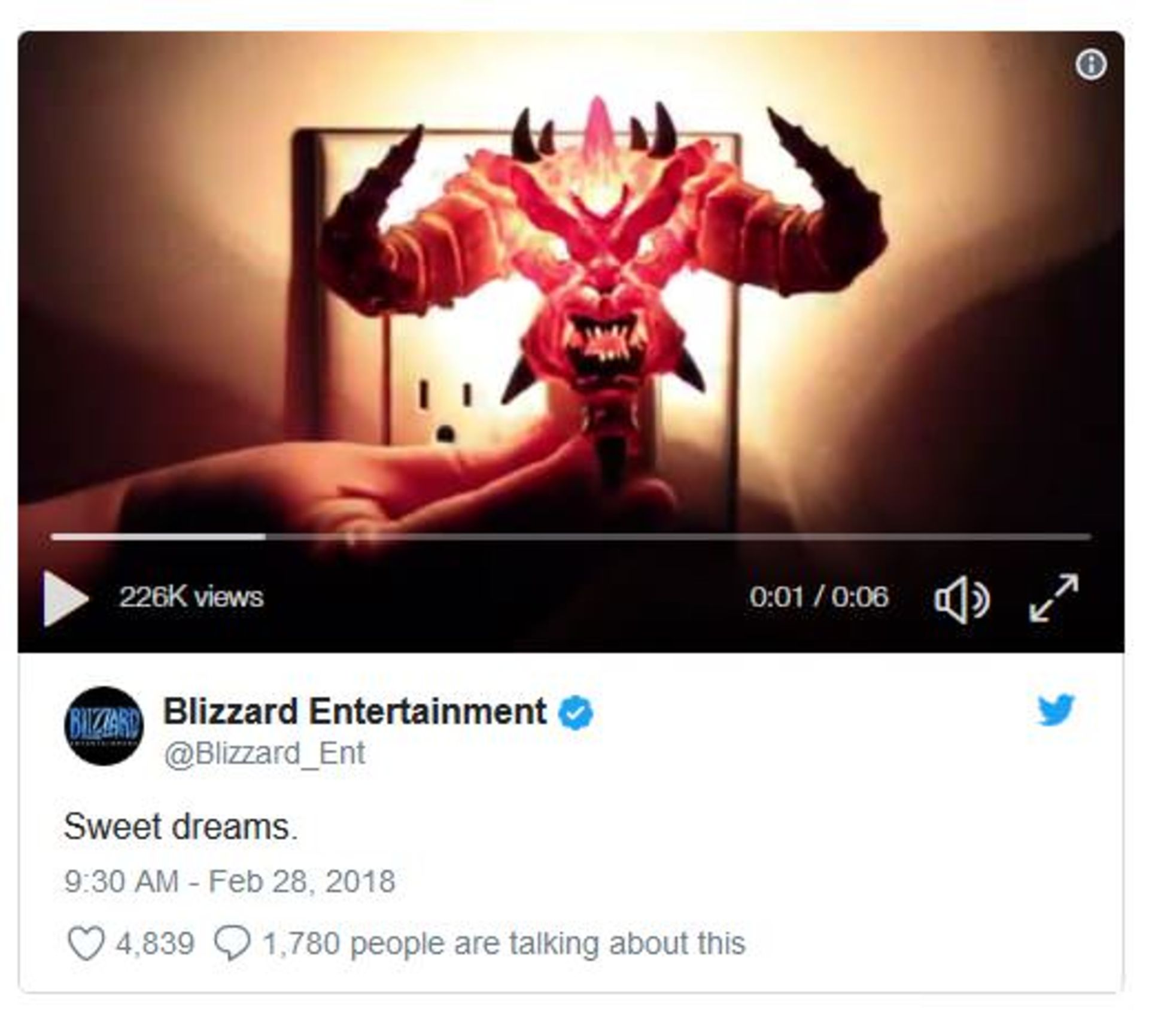The width and height of the screenshot is (1149, 1036).
Task: Click the info icon on the video
Action: 1091,64
